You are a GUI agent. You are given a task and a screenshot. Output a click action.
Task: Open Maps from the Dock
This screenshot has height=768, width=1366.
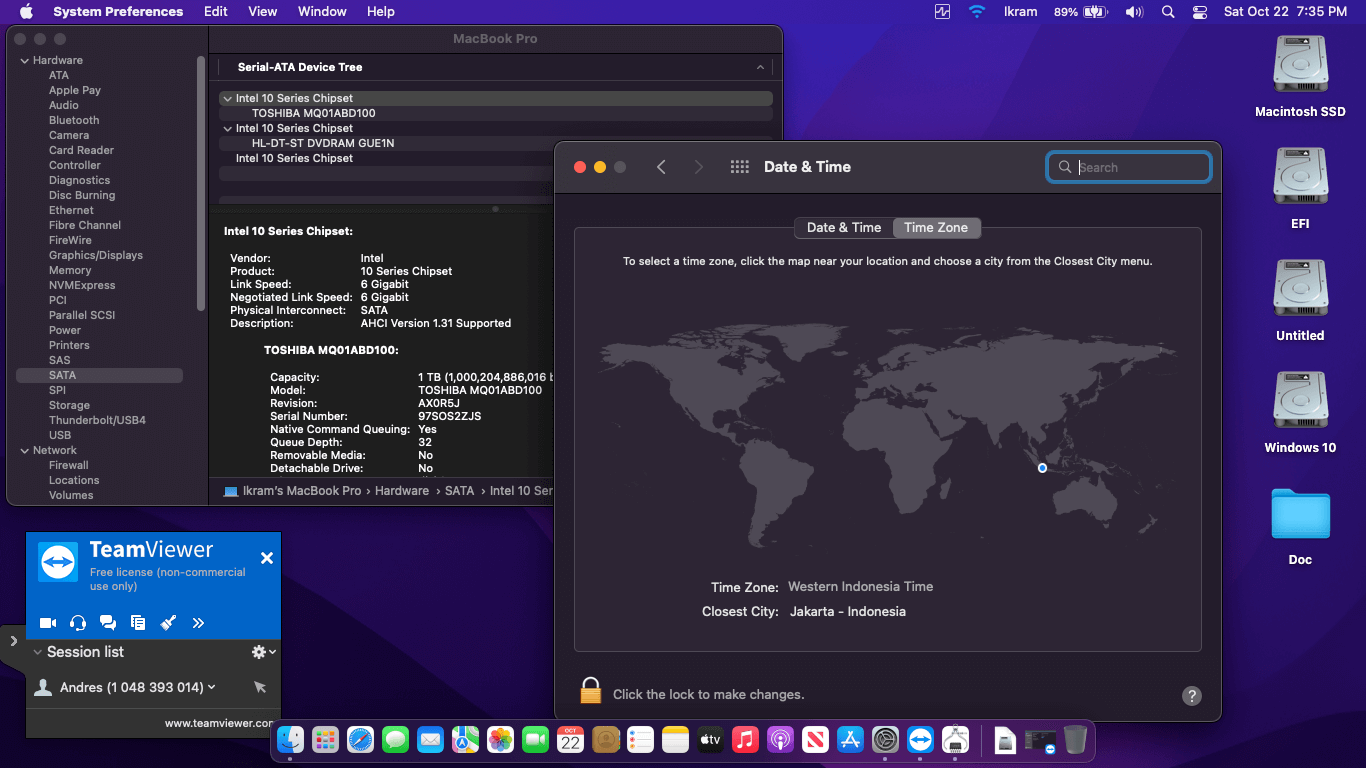pyautogui.click(x=465, y=740)
